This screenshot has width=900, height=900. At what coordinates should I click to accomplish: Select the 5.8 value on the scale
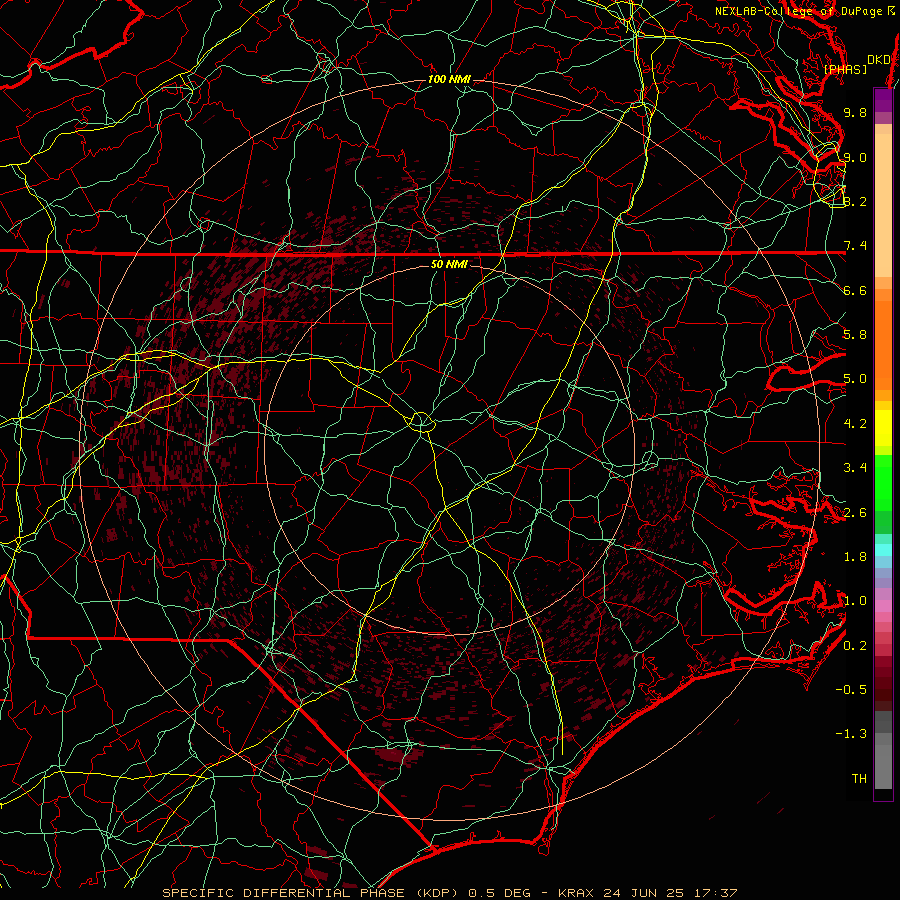coord(855,335)
